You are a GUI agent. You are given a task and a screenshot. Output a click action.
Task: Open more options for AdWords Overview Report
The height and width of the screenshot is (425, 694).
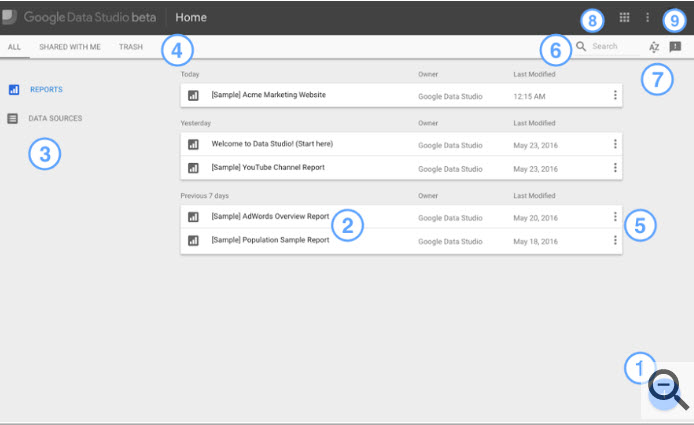(615, 216)
